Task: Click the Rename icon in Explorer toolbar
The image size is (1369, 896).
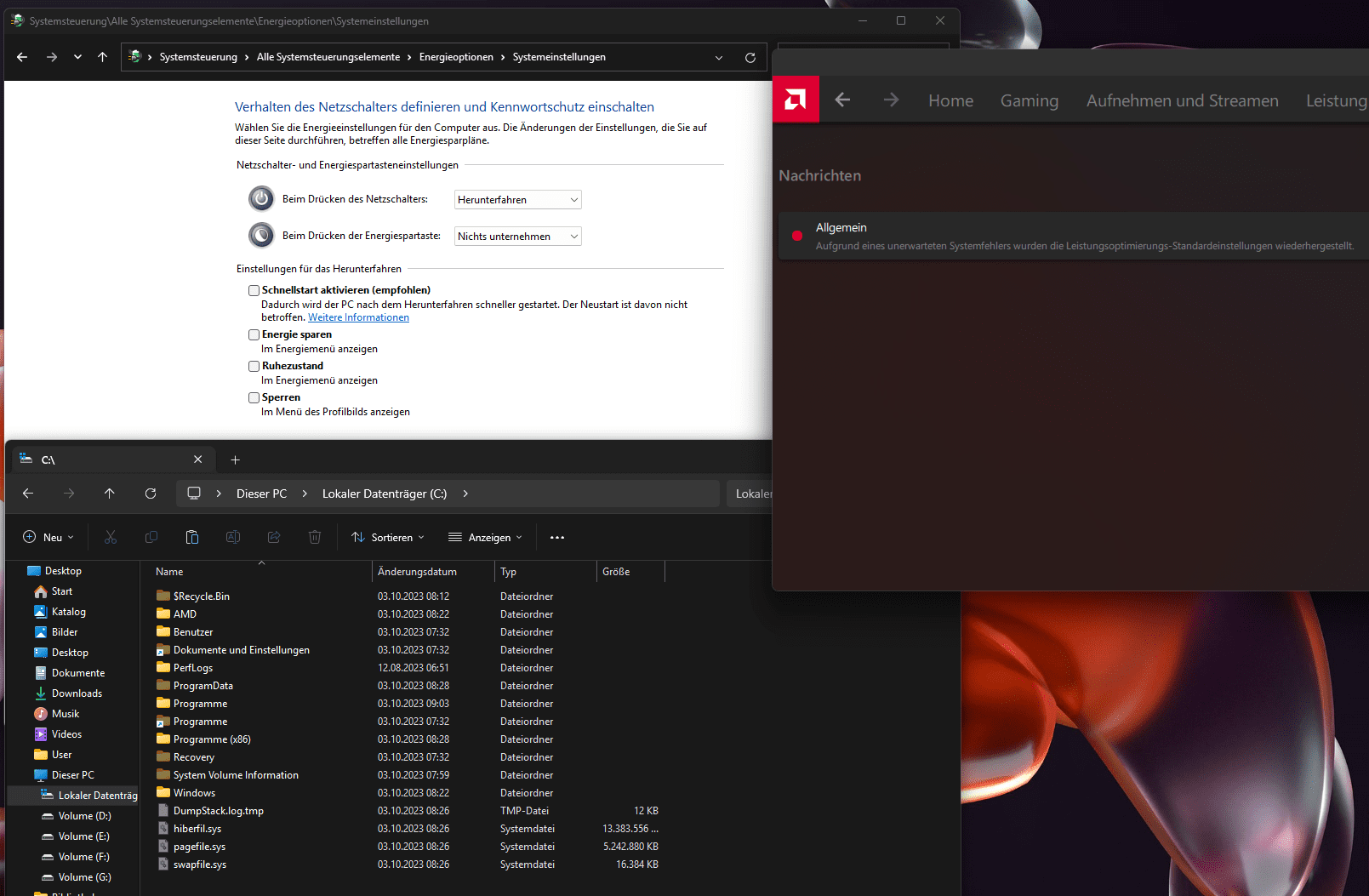Action: 233,537
